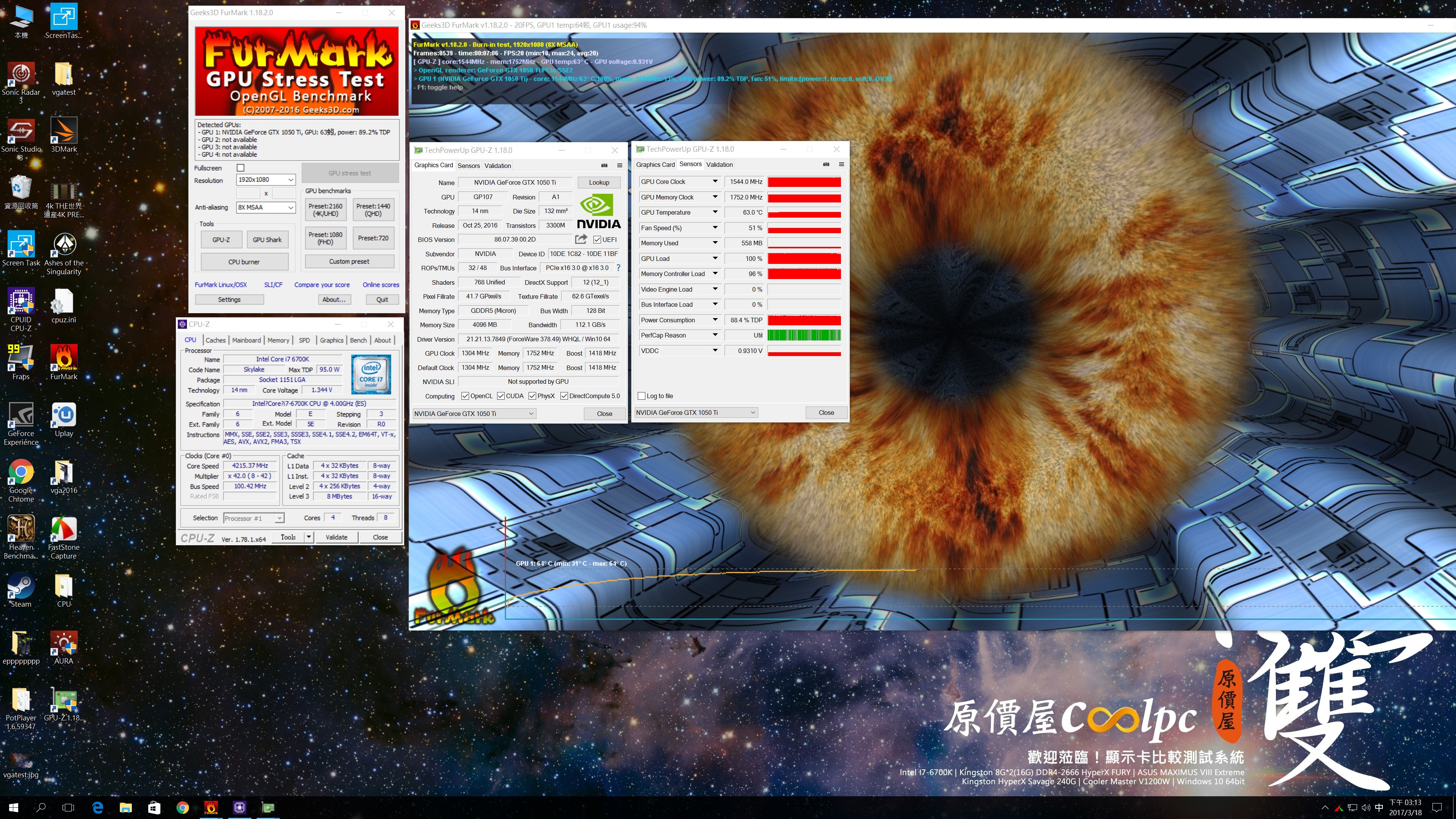Click the custom resolution width field in FurMark
This screenshot has width=1456, height=819.
coord(249,193)
